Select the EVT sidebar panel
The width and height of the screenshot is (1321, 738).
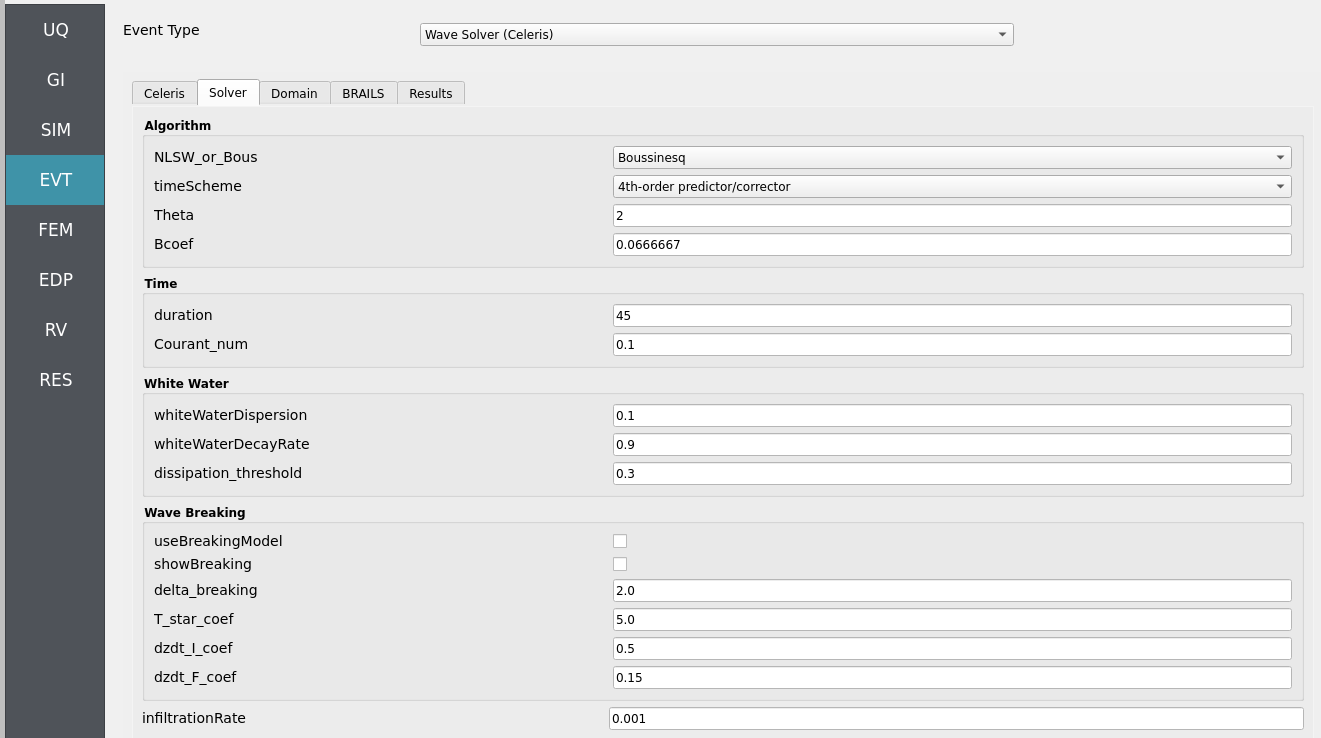point(55,180)
